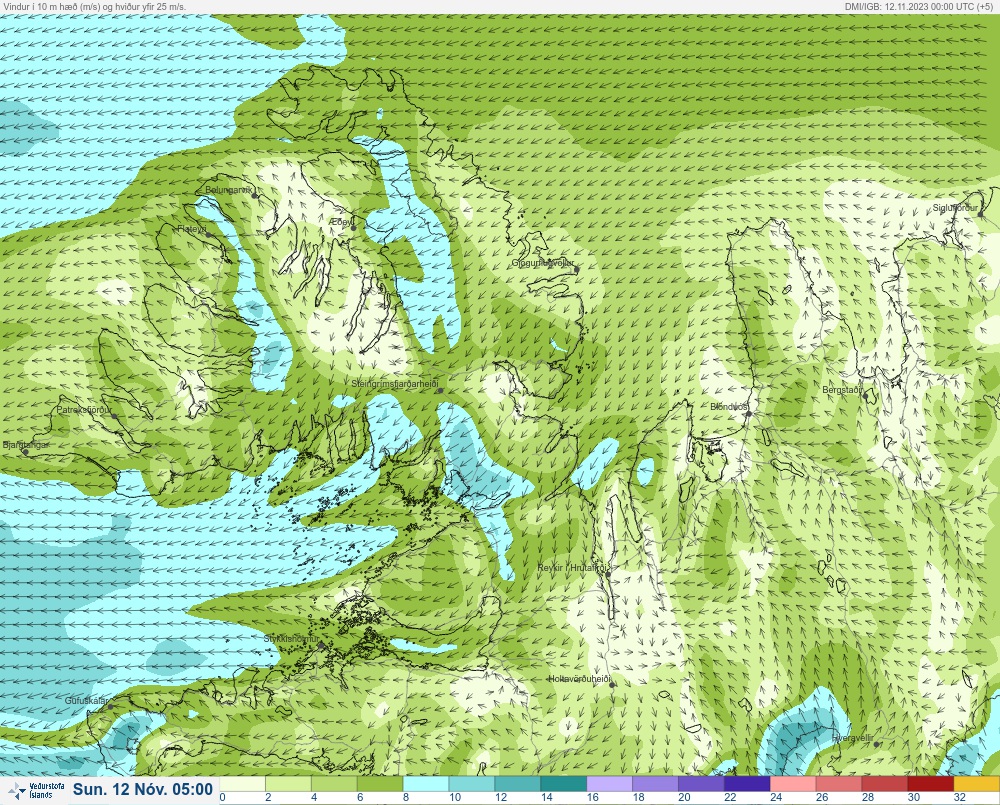Click the cyan 10–12 m/s swatch
This screenshot has height=805, width=1000.
(x=472, y=784)
